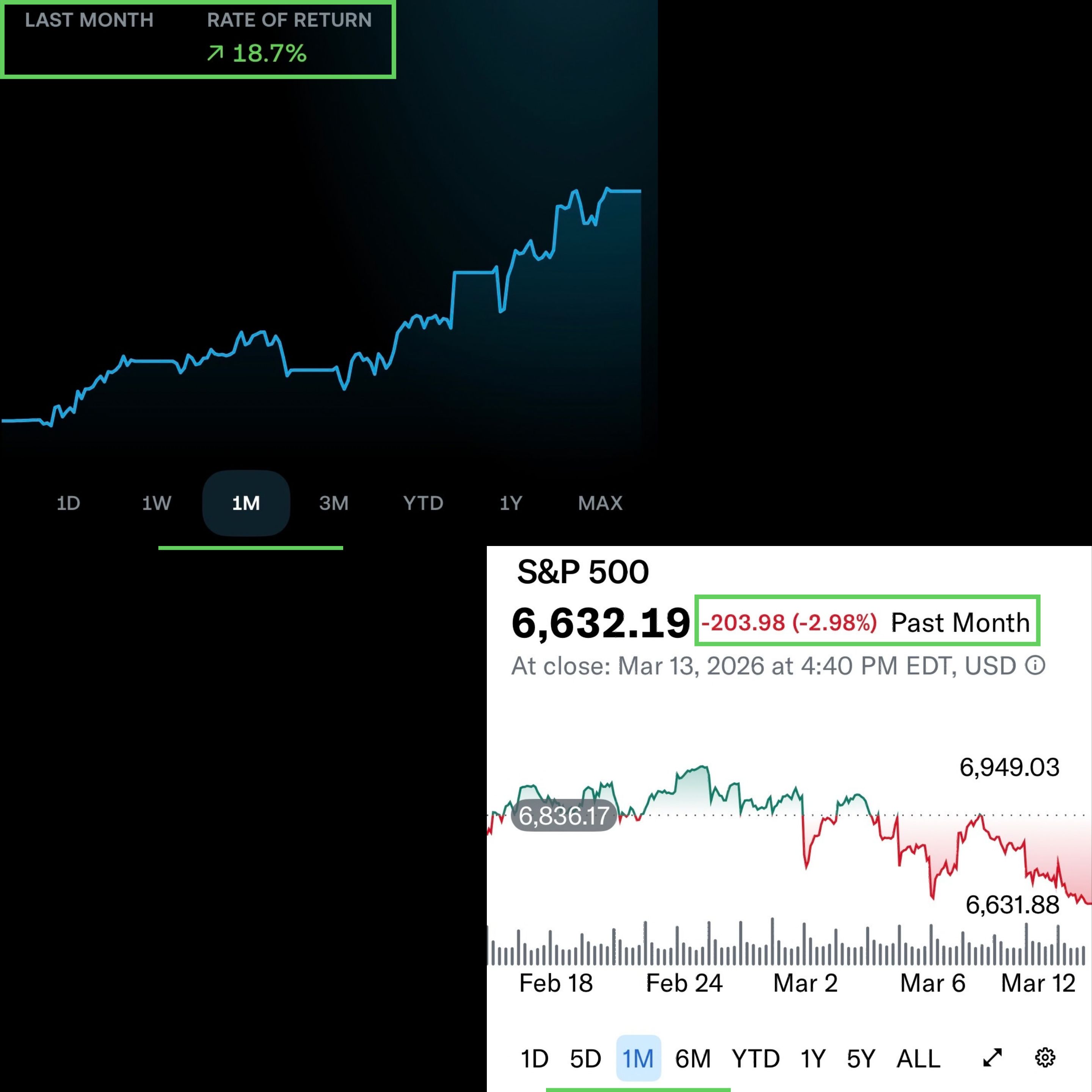Click the 18.7% rate of return value

point(269,54)
